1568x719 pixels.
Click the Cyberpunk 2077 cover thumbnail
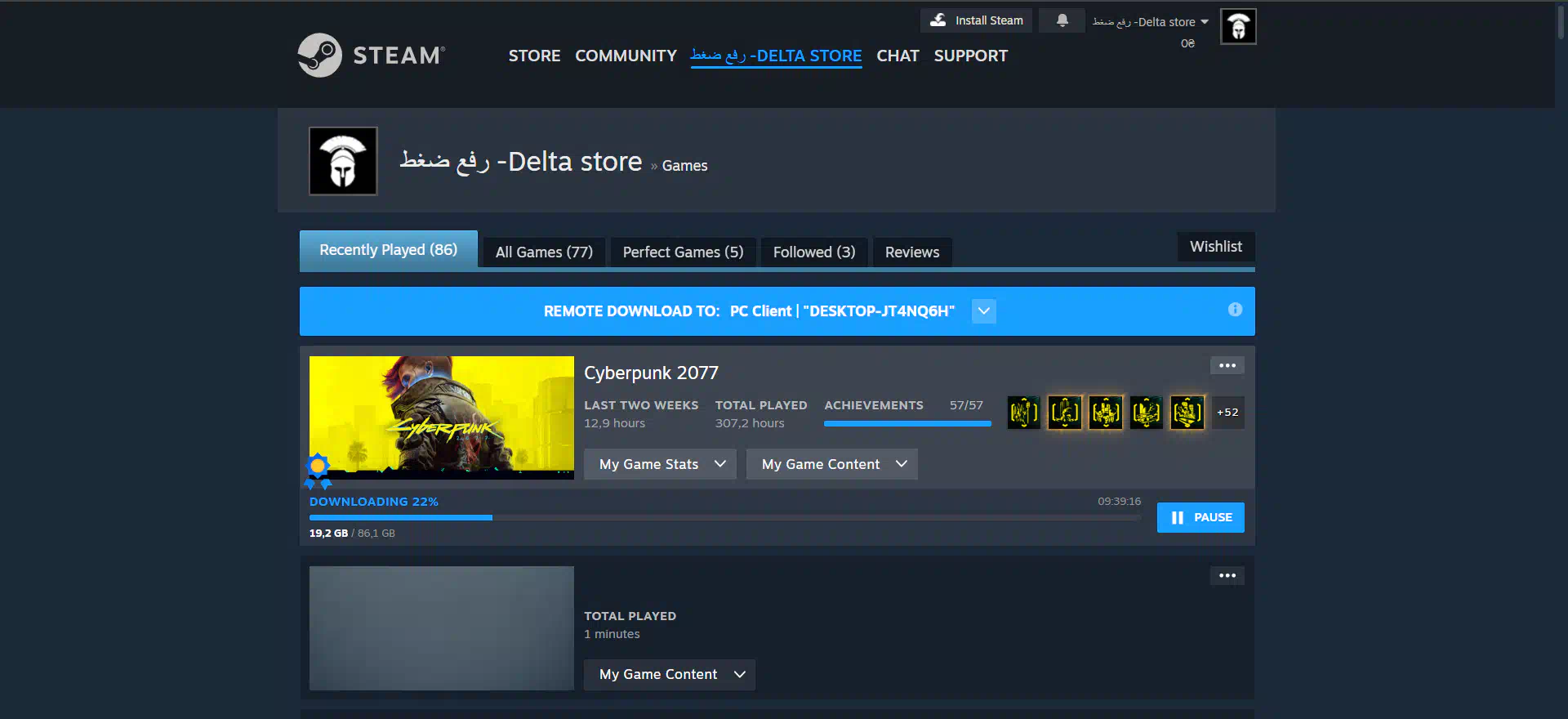(x=442, y=418)
